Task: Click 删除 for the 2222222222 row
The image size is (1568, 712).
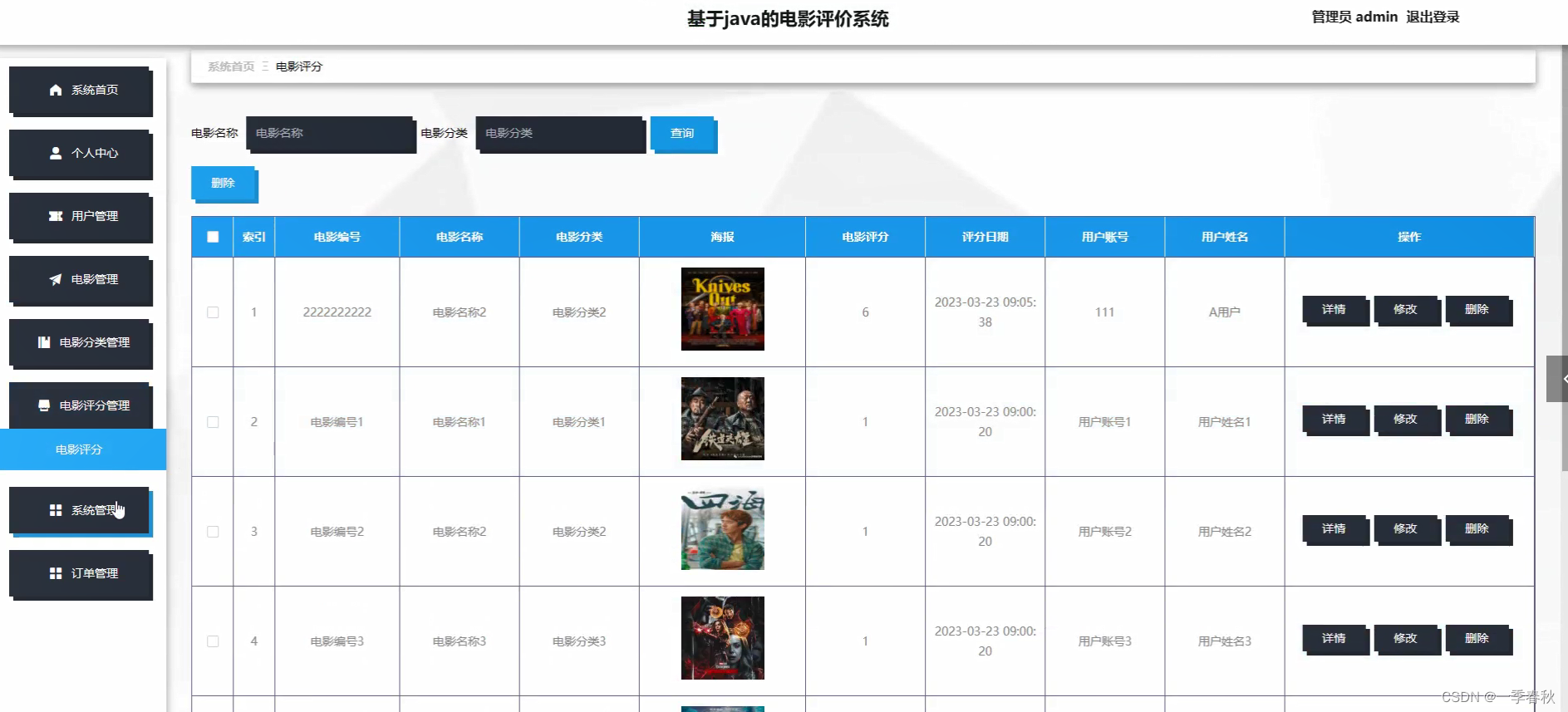Action: point(1477,310)
